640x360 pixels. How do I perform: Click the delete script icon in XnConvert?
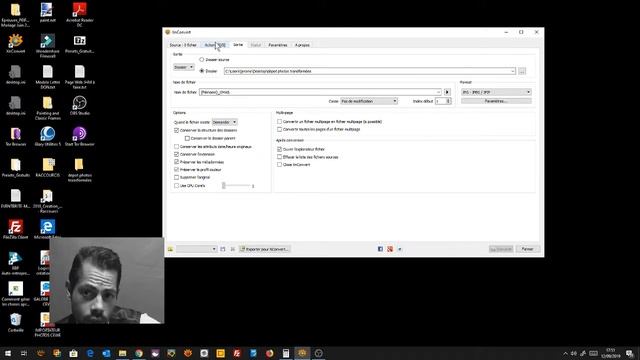(233, 249)
